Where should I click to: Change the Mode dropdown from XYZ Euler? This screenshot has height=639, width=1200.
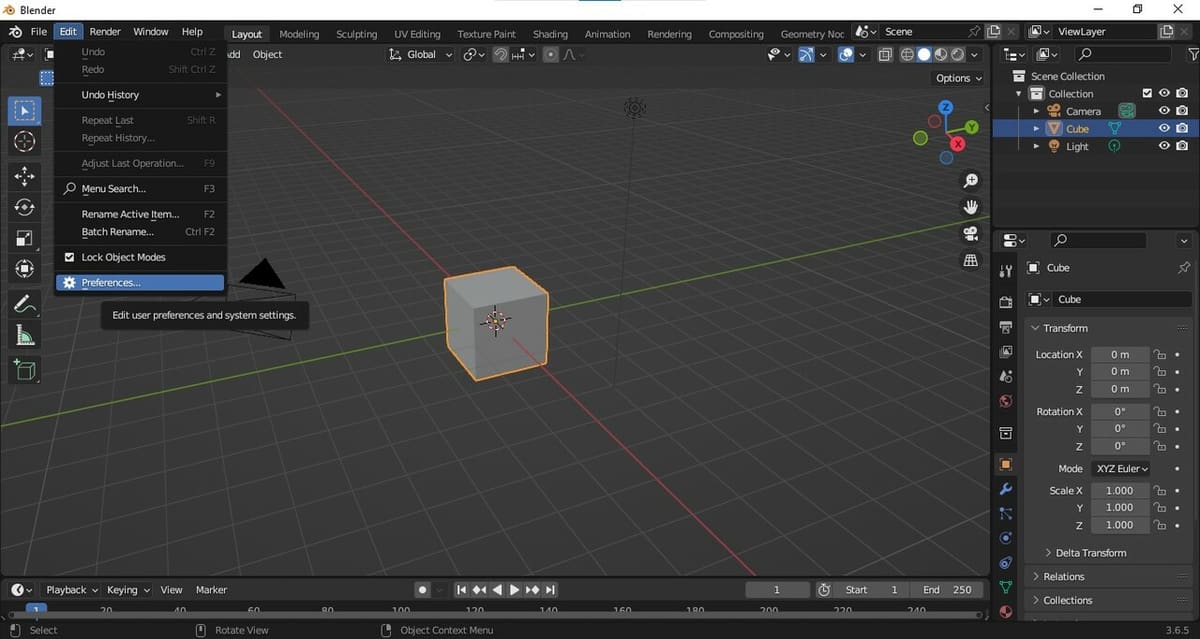[x=1121, y=468]
